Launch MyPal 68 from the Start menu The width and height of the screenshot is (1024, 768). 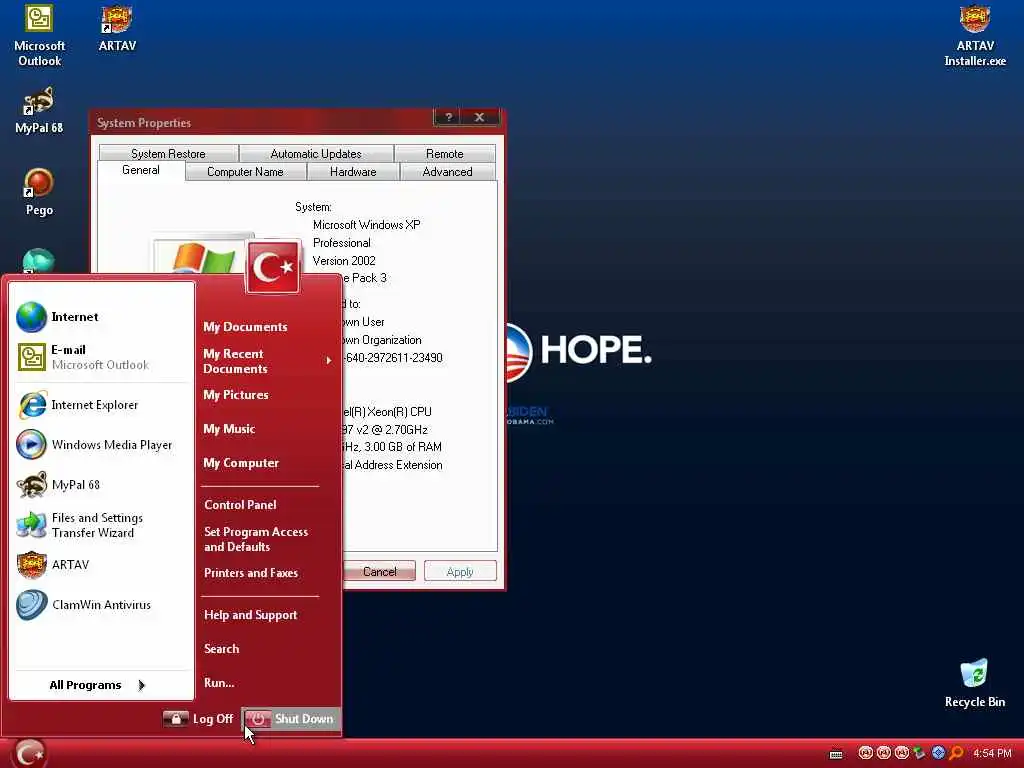pyautogui.click(x=101, y=485)
